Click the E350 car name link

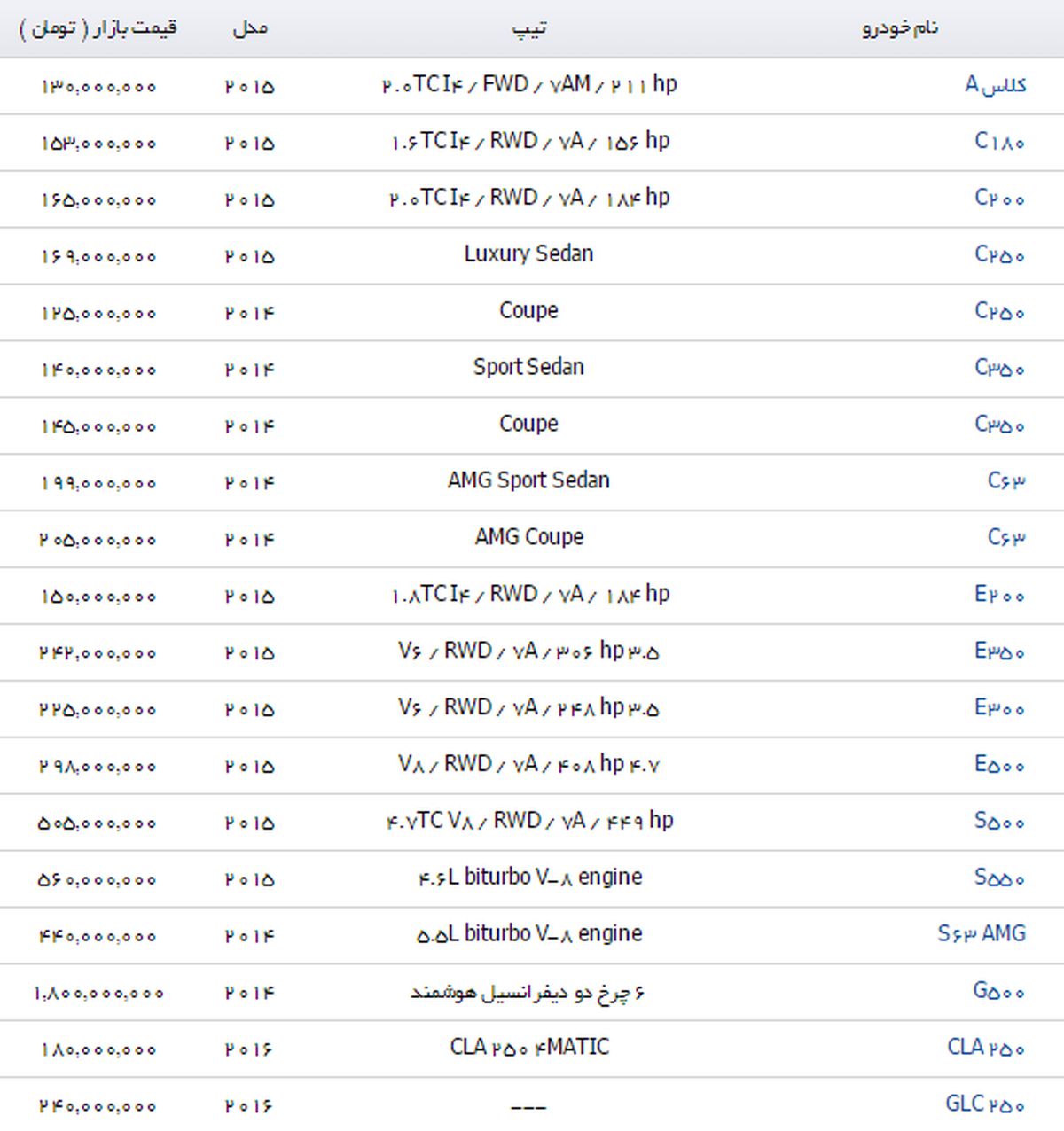click(999, 651)
